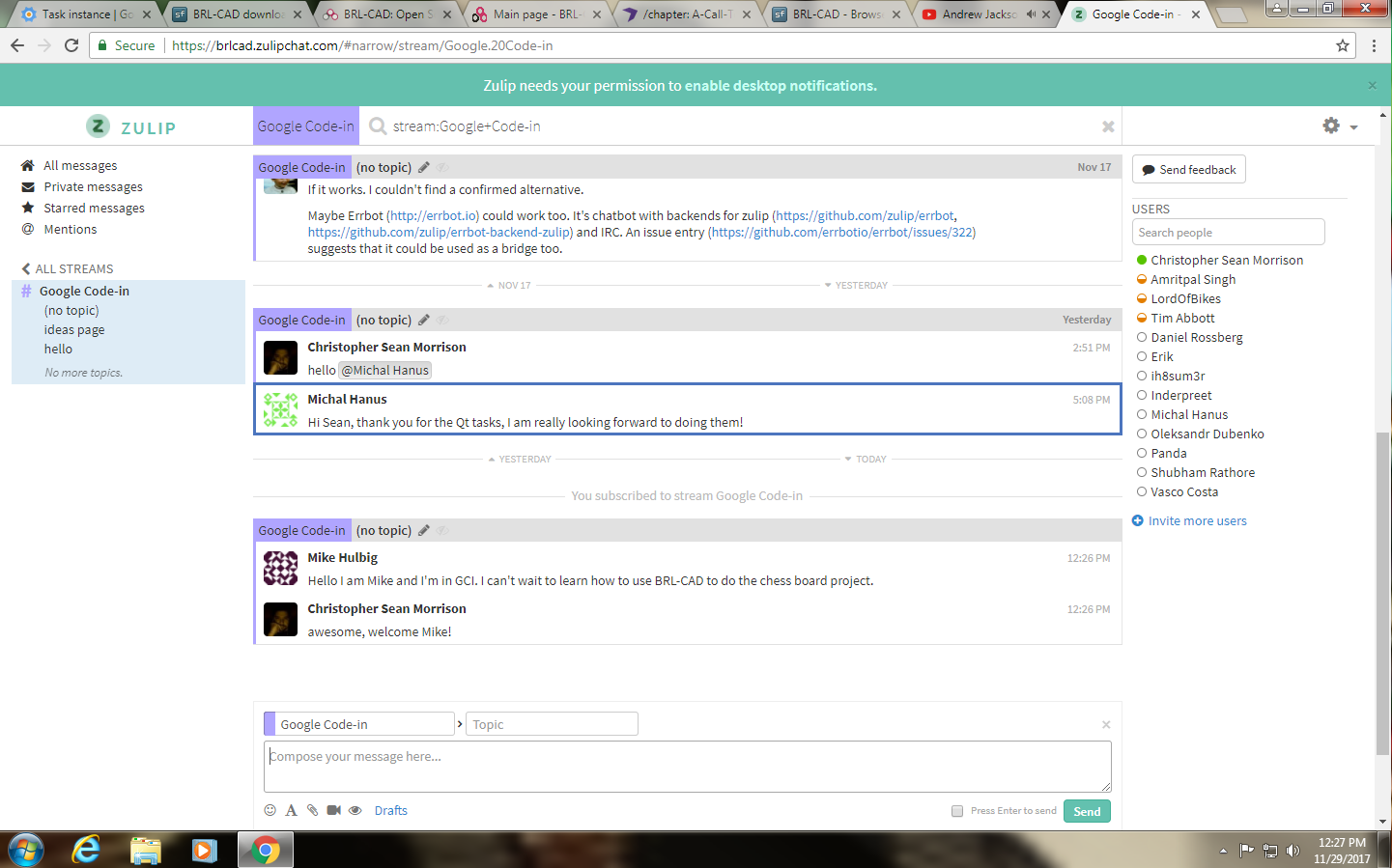This screenshot has width=1392, height=868.
Task: Click Mike Hulbig's avatar
Action: pyautogui.click(x=280, y=569)
